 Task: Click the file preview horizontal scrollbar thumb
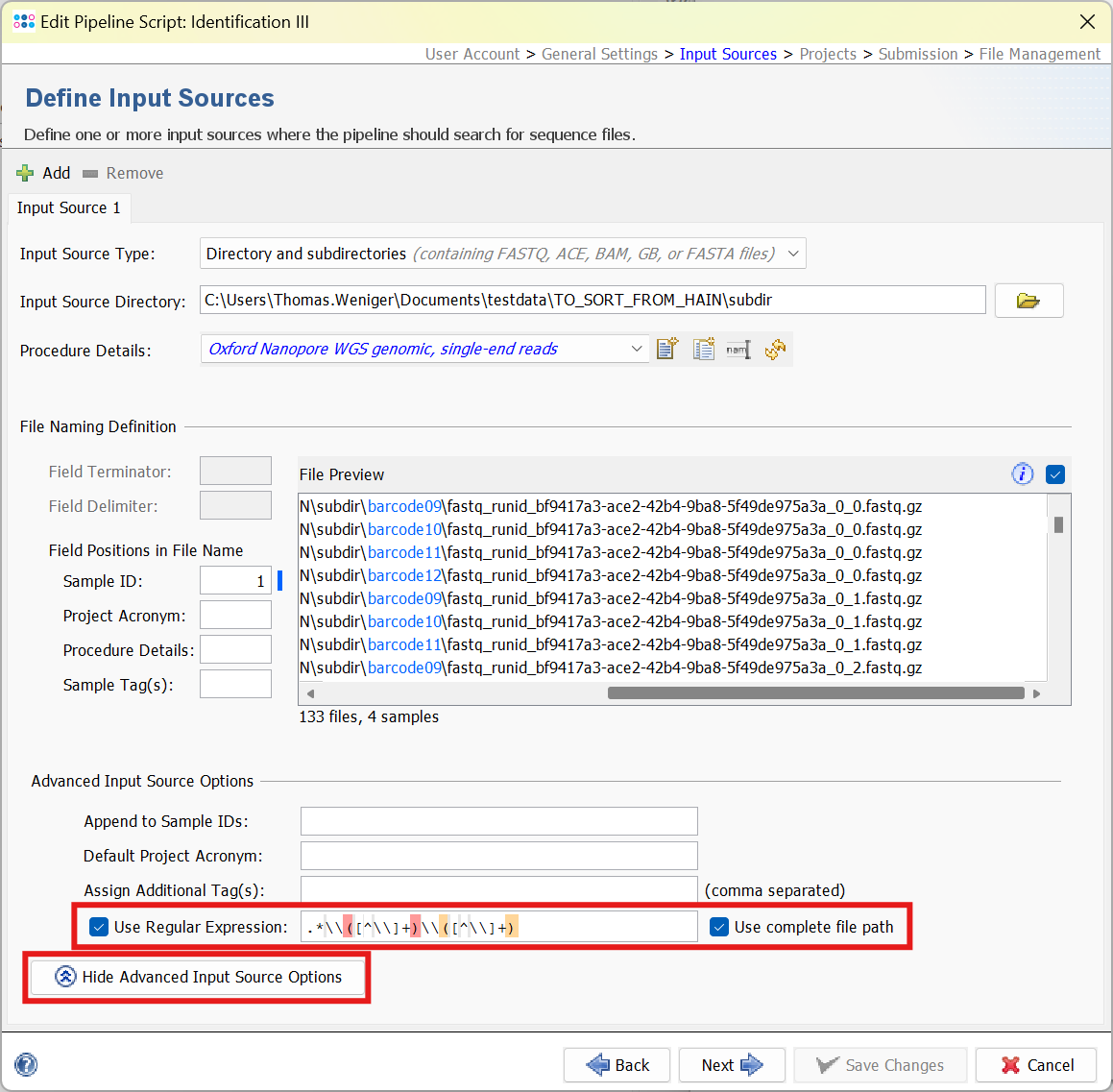point(815,693)
